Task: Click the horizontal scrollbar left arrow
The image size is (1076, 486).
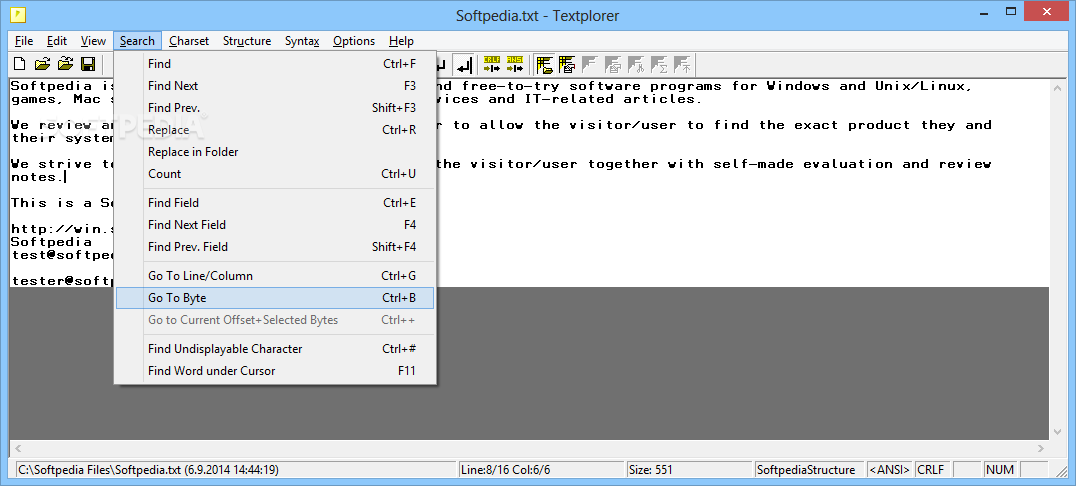Action: [18, 449]
